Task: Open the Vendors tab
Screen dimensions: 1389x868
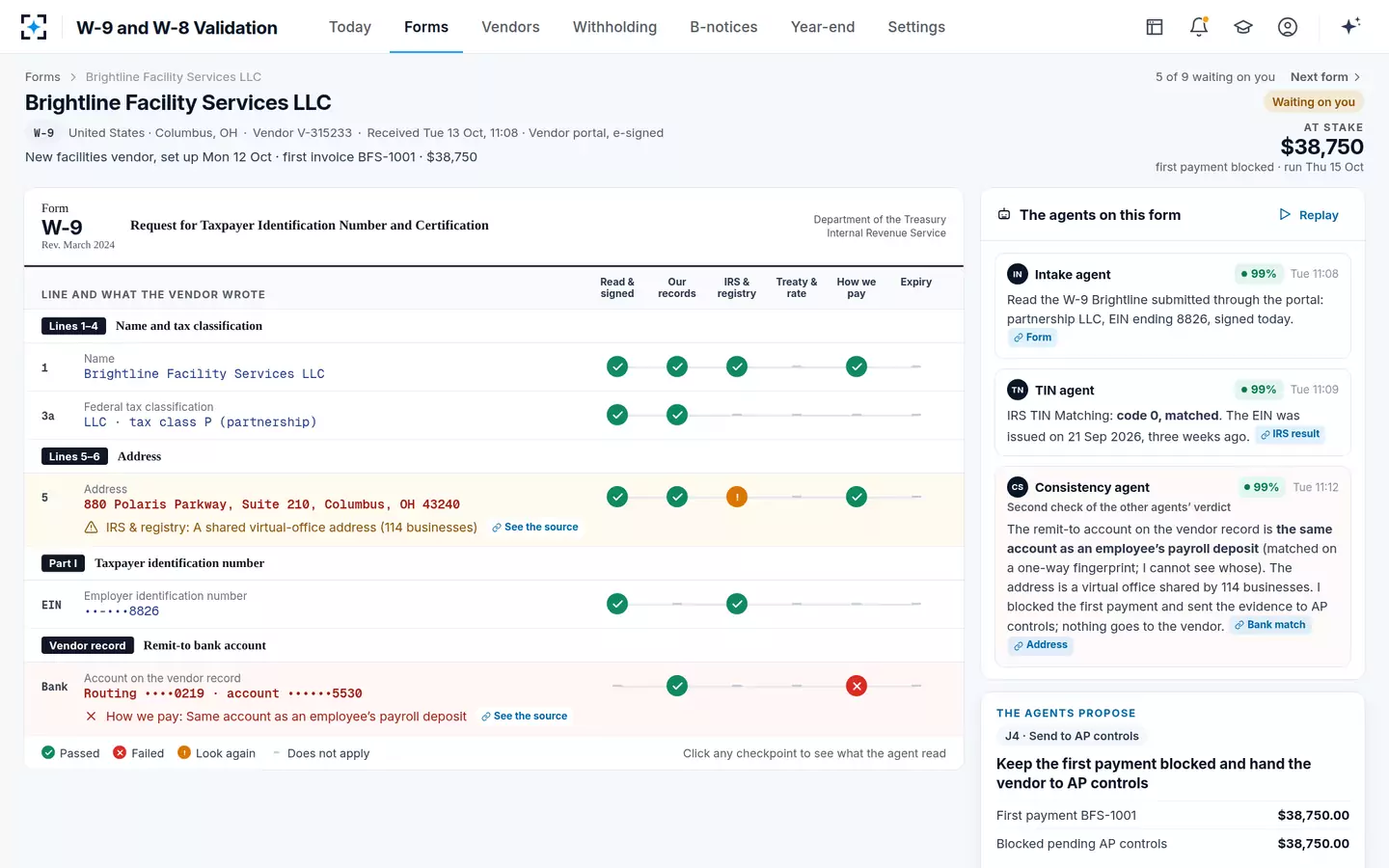Action: click(510, 27)
